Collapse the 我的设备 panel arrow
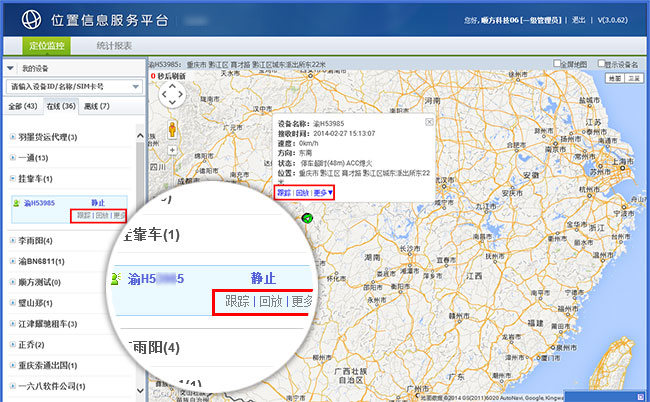Image resolution: width=650 pixels, height=402 pixels. (10, 68)
